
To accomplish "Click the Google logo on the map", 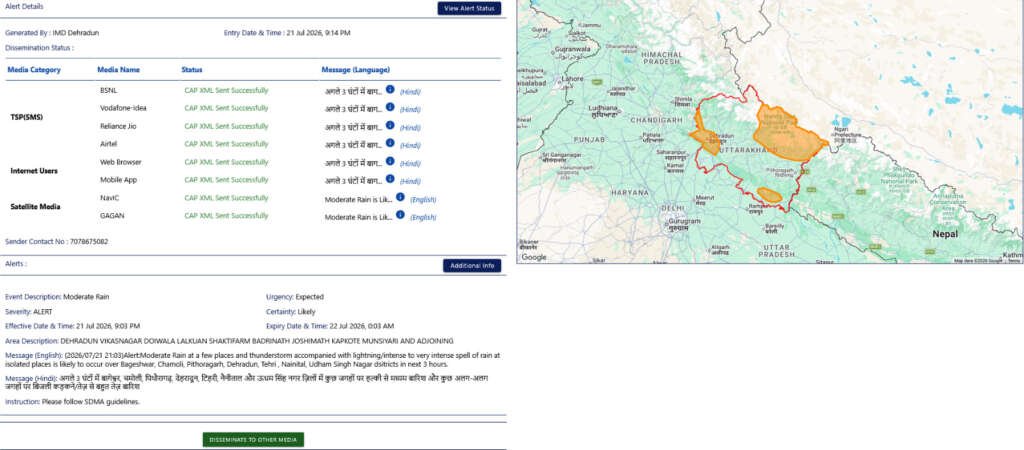I will tap(534, 257).
